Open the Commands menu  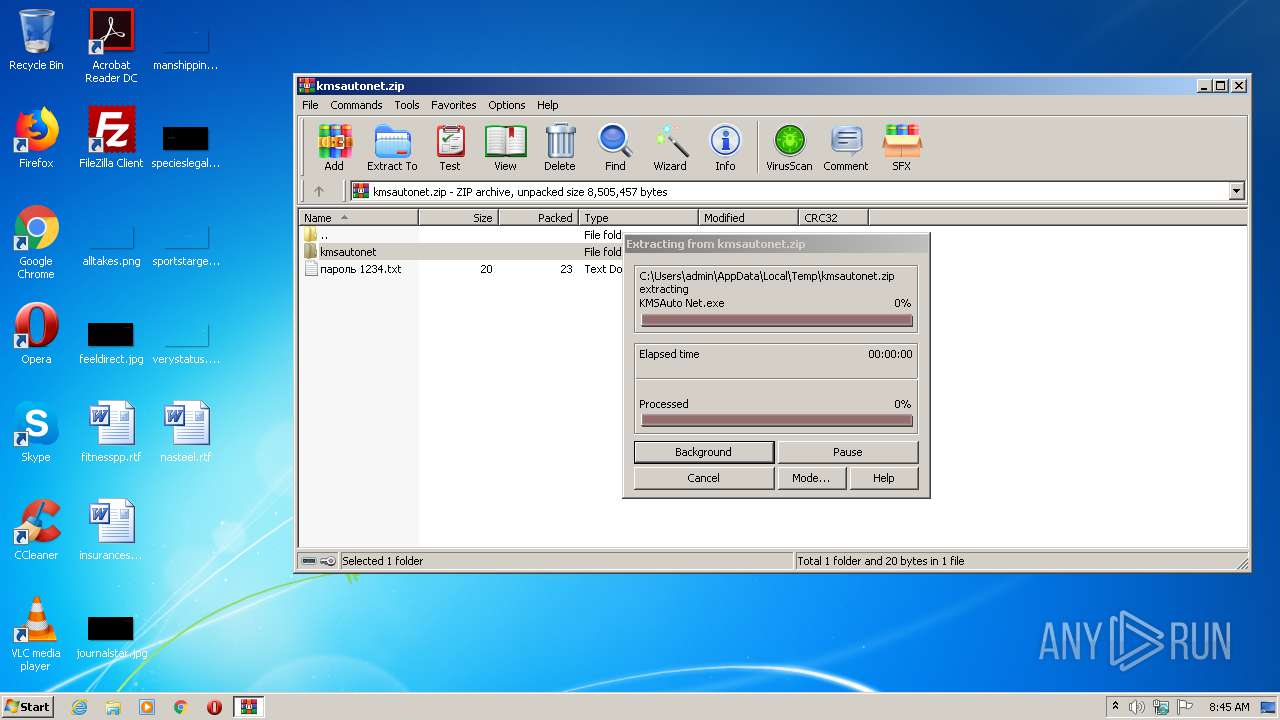click(356, 105)
